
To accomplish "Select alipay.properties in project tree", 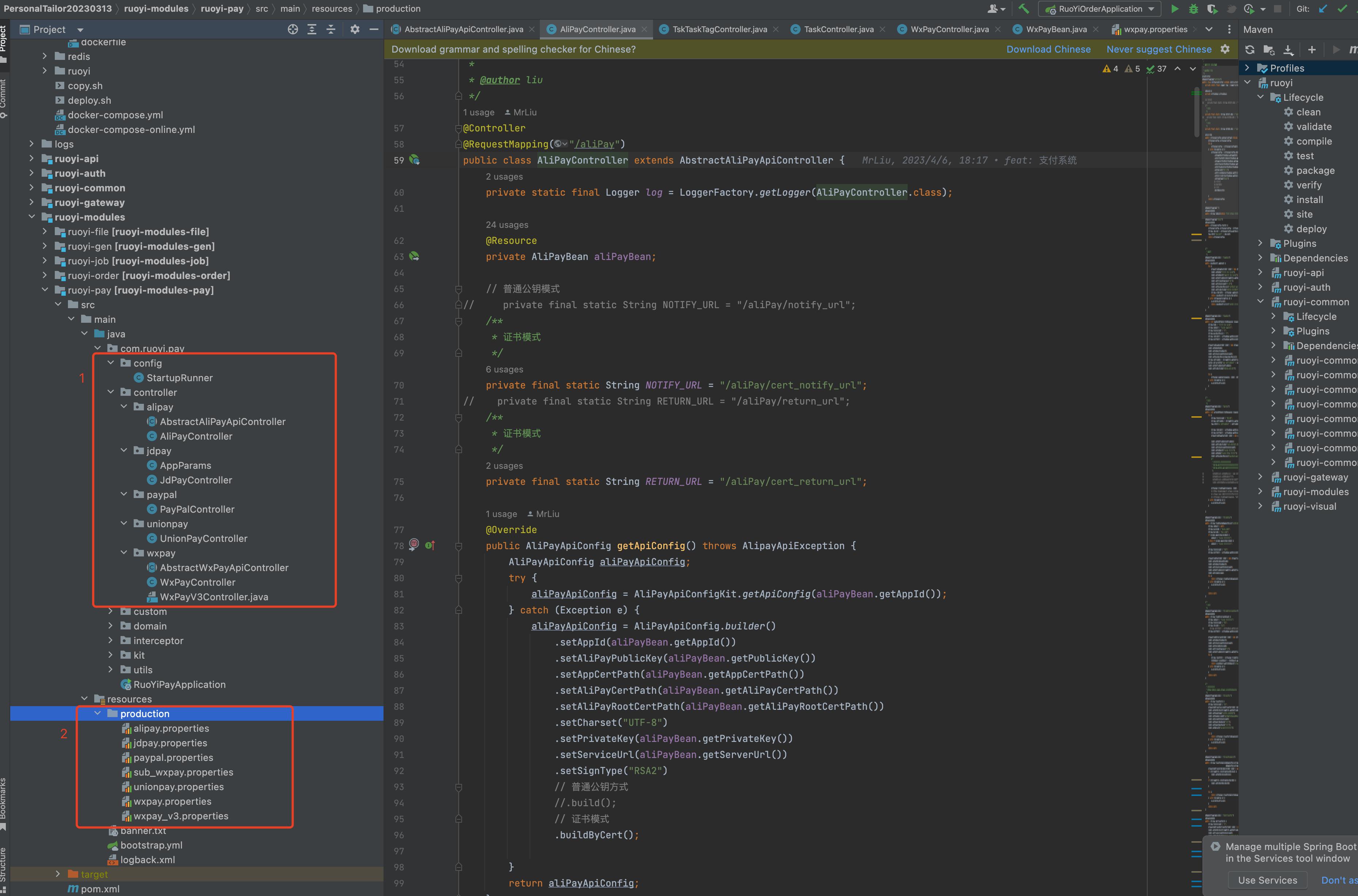I will (x=171, y=728).
